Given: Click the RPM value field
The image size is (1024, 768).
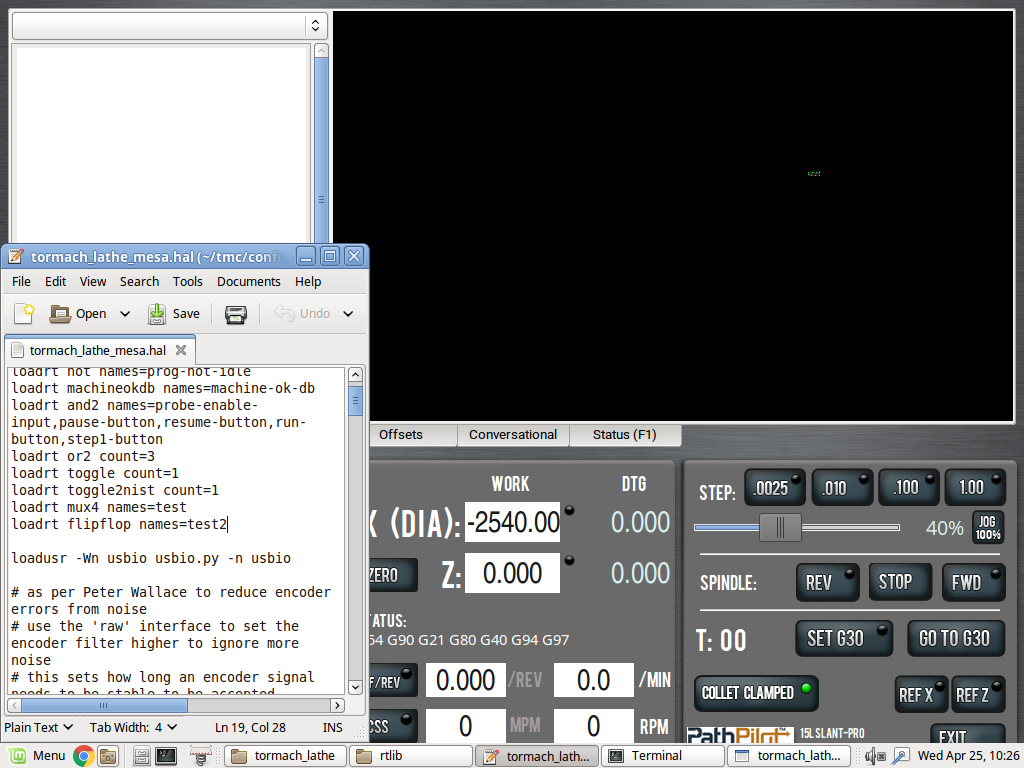Looking at the screenshot, I should [x=594, y=726].
